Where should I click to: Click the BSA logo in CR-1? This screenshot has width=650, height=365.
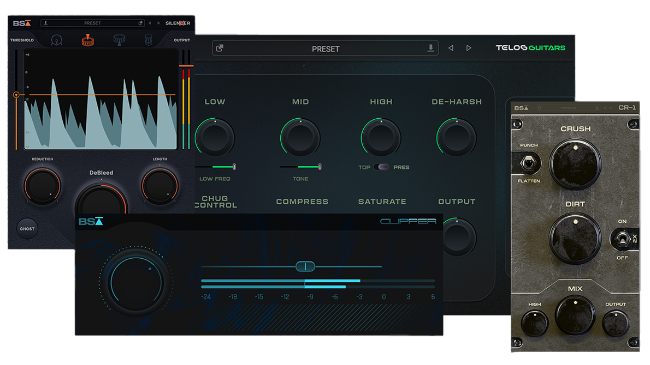tap(521, 108)
